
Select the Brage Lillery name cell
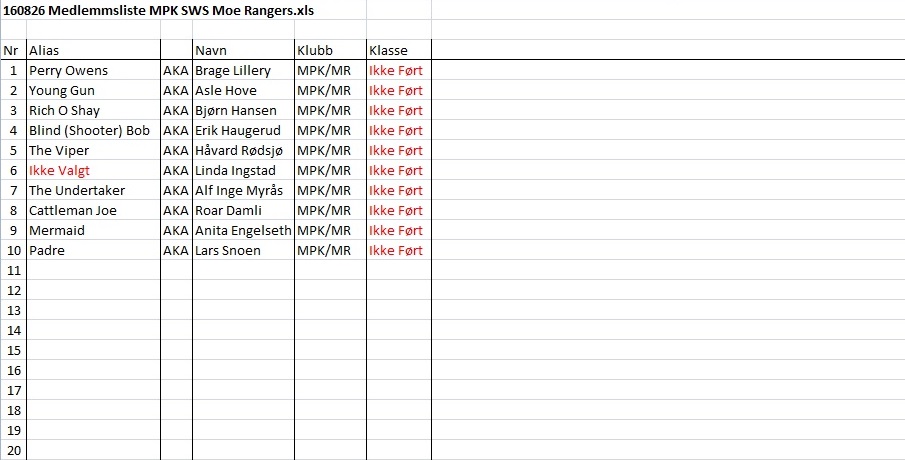click(x=244, y=70)
